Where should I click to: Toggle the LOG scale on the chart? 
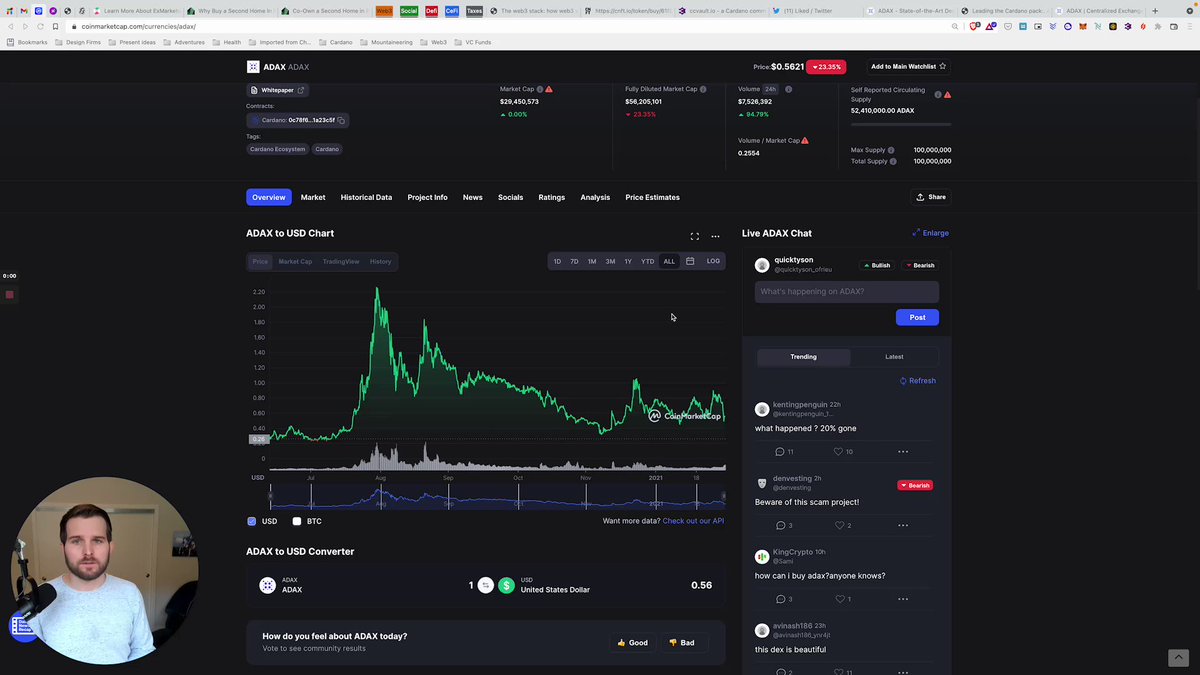pyautogui.click(x=713, y=261)
